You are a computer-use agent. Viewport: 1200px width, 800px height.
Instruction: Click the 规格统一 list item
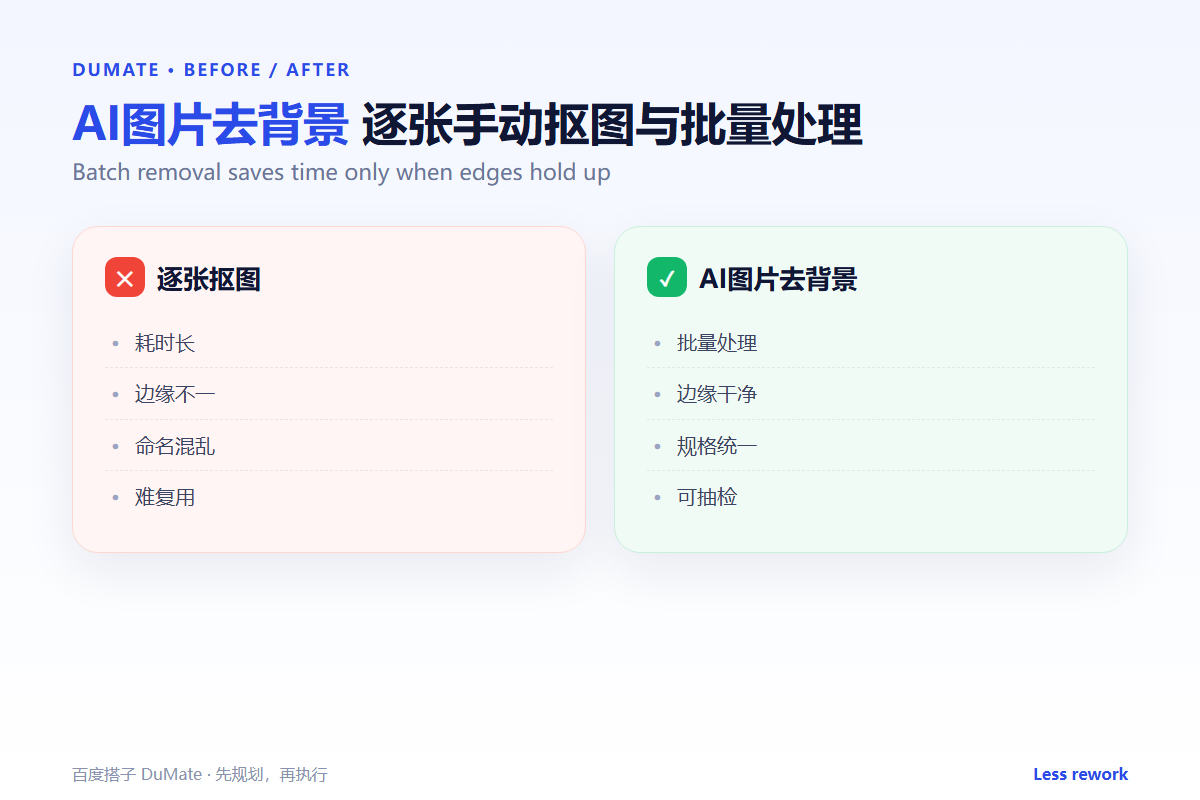click(871, 446)
